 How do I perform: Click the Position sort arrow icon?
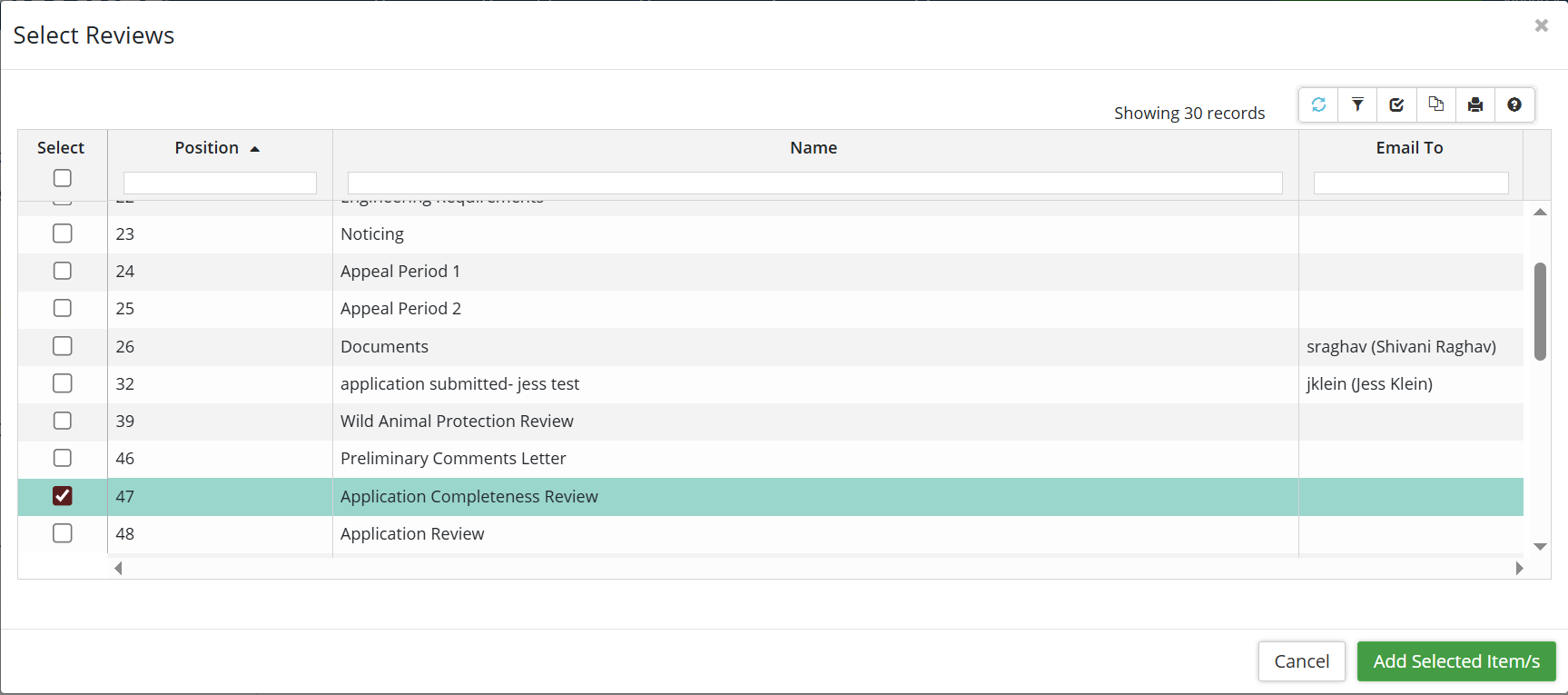click(x=255, y=149)
